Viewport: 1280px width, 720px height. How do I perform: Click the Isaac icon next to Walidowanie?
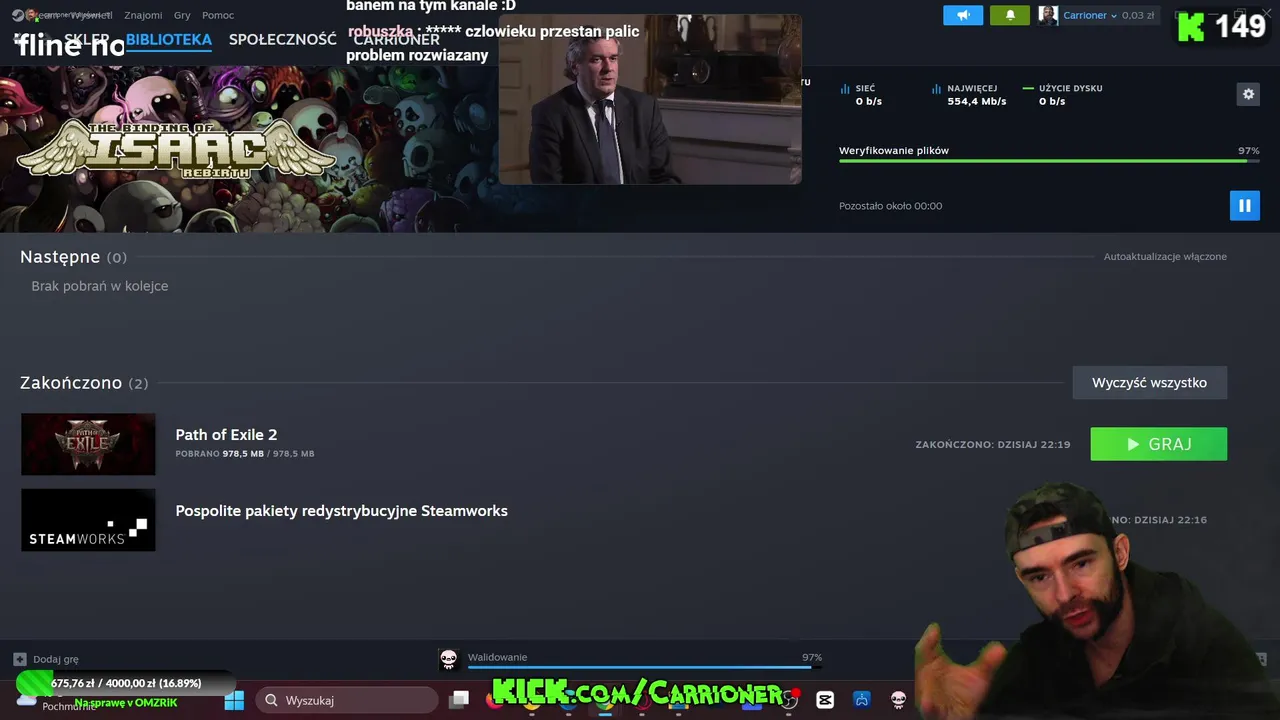coord(449,659)
